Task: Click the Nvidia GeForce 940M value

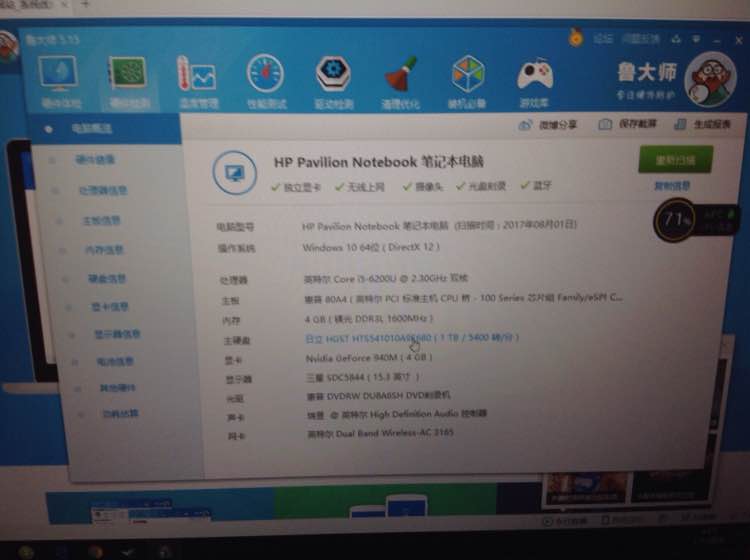Action: click(369, 358)
